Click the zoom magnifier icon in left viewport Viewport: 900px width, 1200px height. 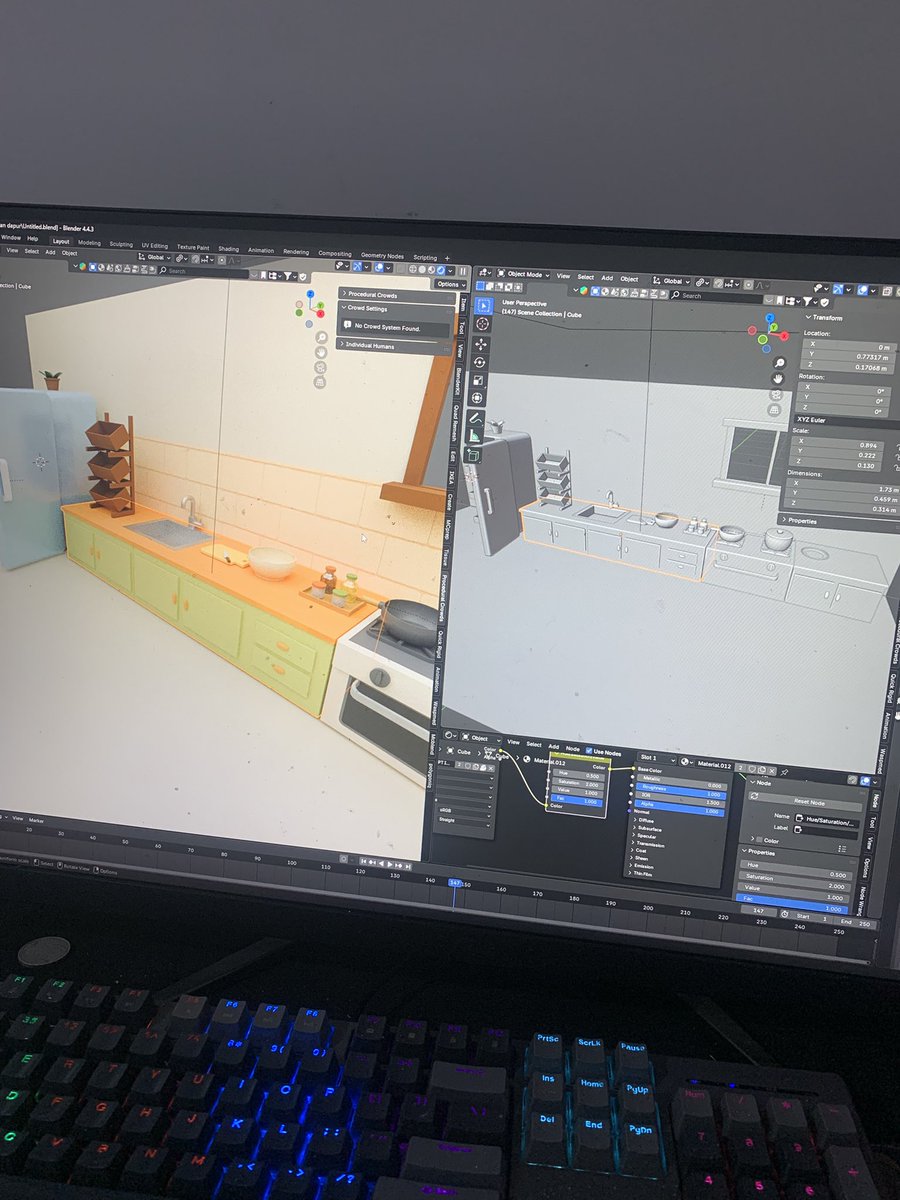point(321,337)
